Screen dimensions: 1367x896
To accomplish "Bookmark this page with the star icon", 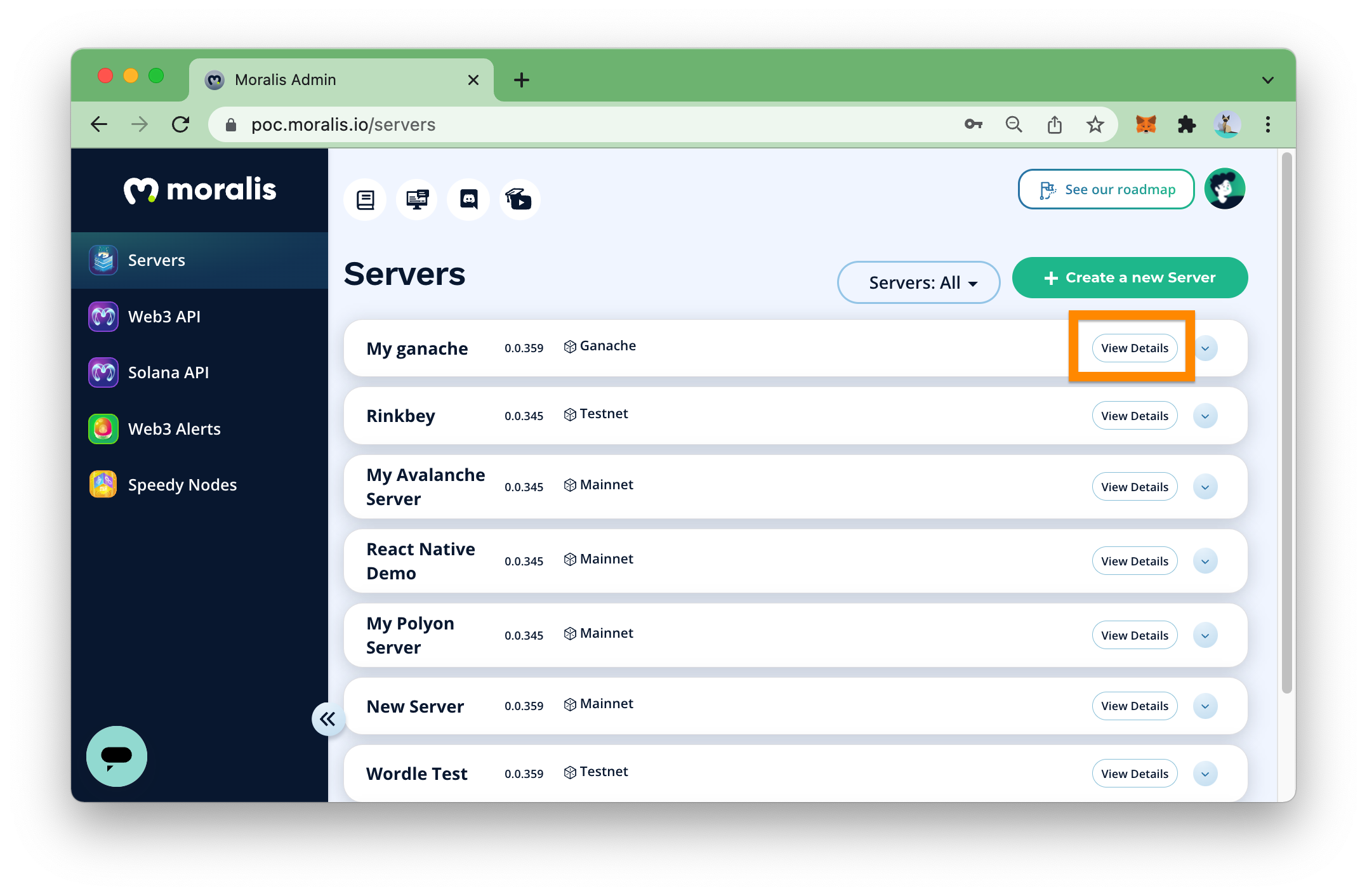I will click(1095, 124).
